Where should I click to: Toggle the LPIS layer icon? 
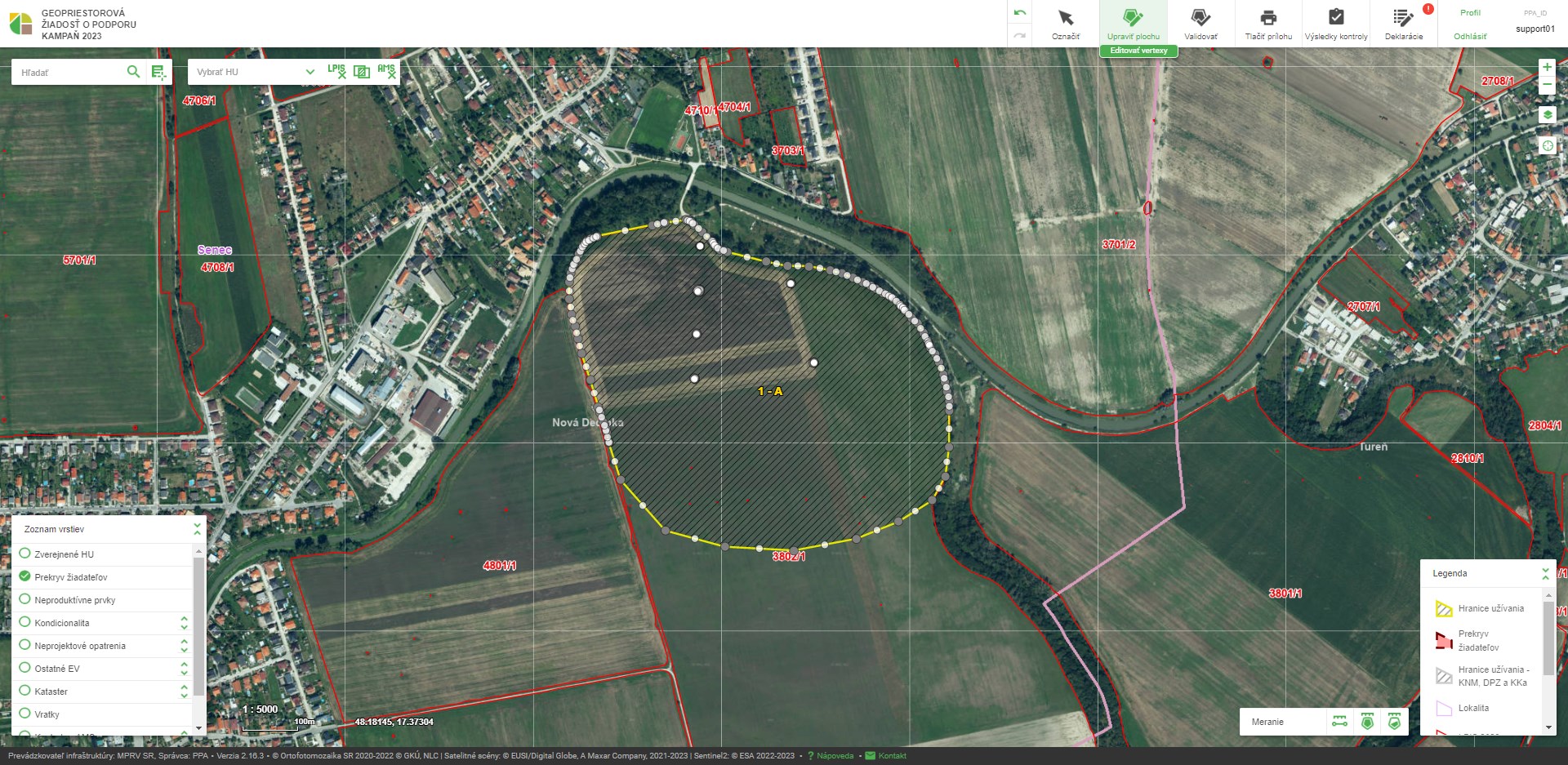[336, 72]
